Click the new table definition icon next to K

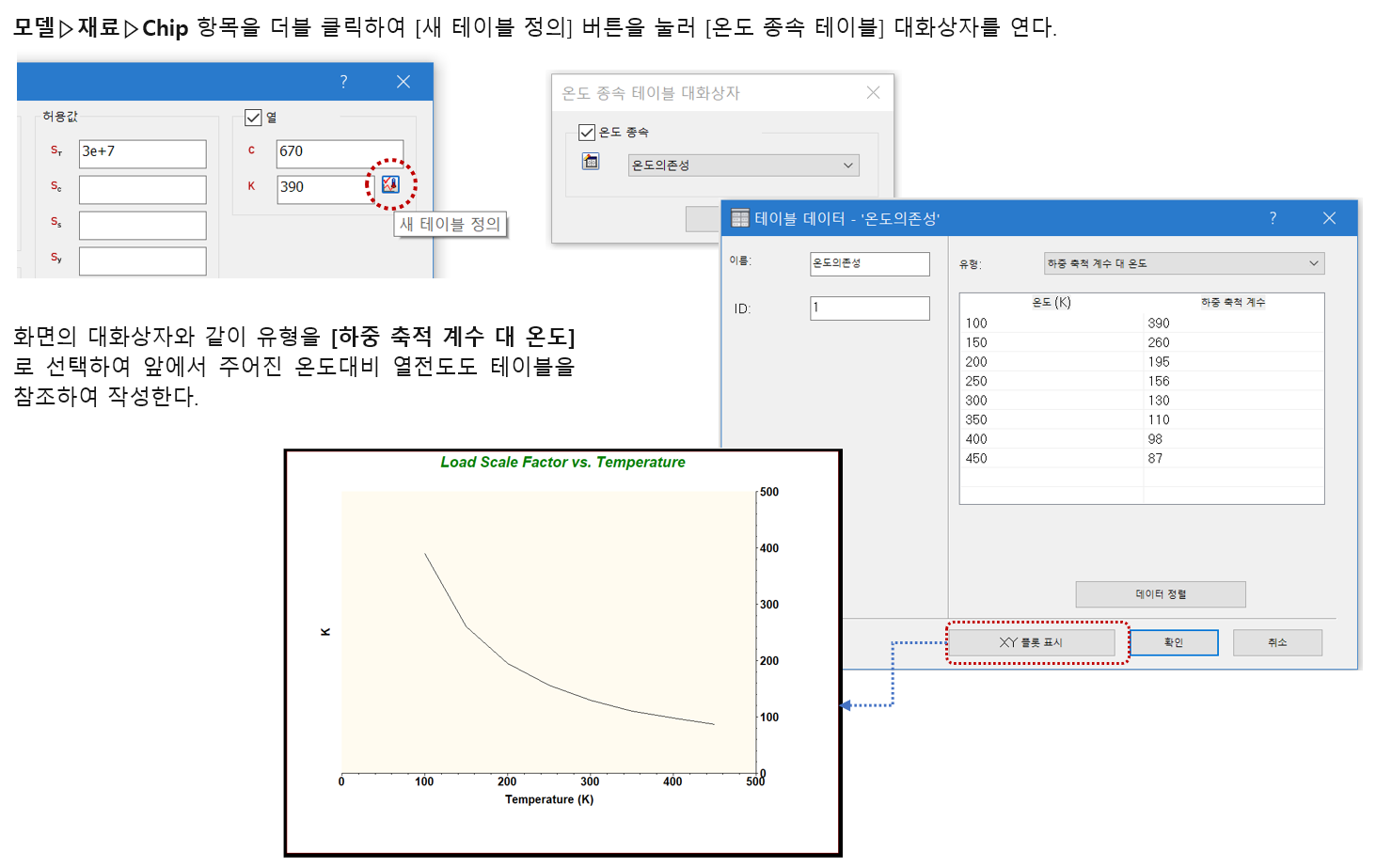(x=390, y=184)
